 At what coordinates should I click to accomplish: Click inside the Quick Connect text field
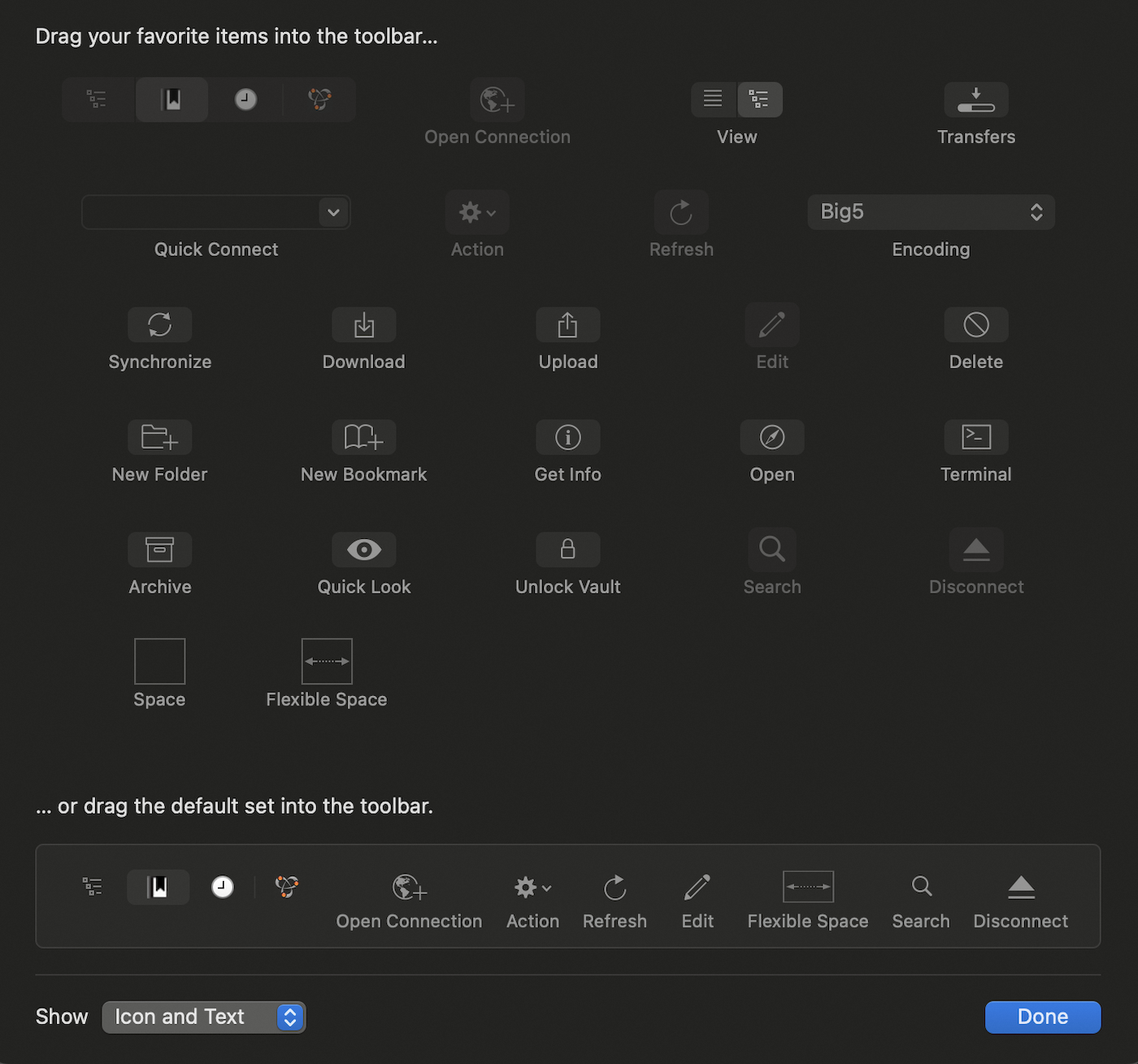click(199, 213)
